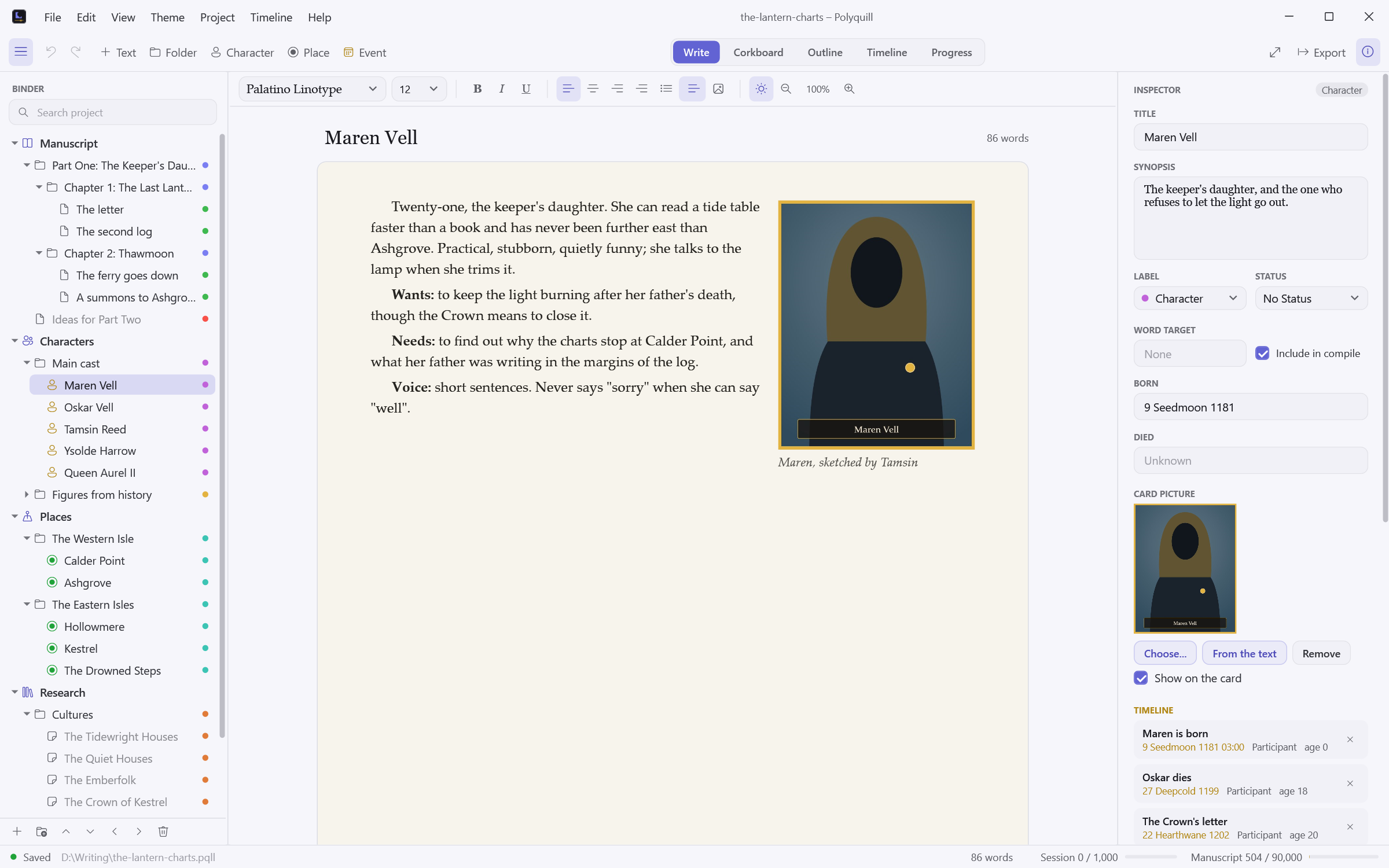This screenshot has height=868, width=1389.
Task: Toggle the inspector info panel icon
Action: pos(1368,52)
